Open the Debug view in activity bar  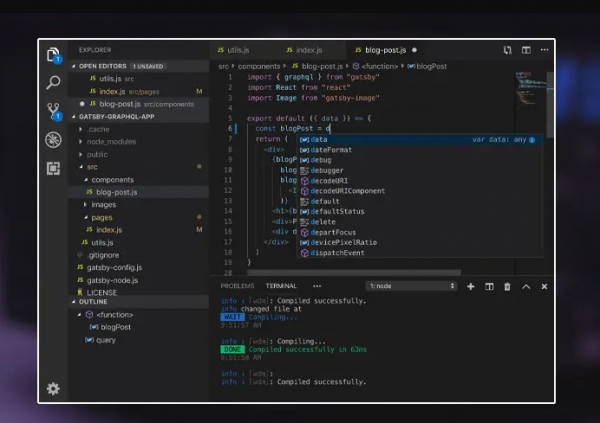(53, 140)
